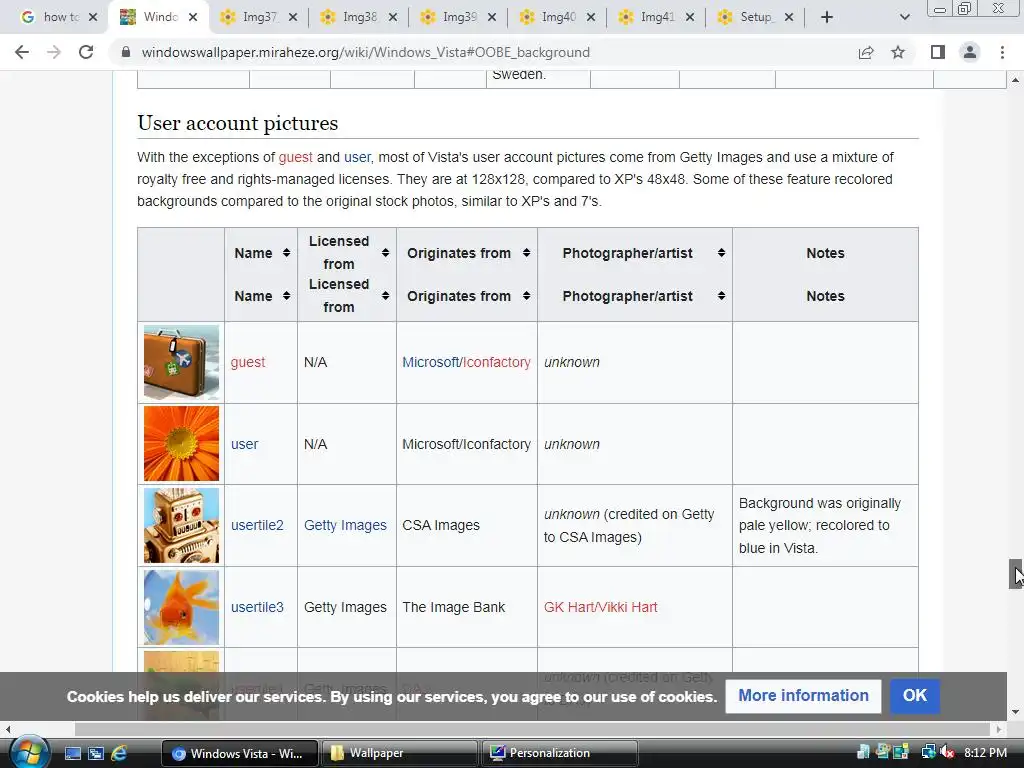Click the address bar URL
The height and width of the screenshot is (768, 1024).
366,52
